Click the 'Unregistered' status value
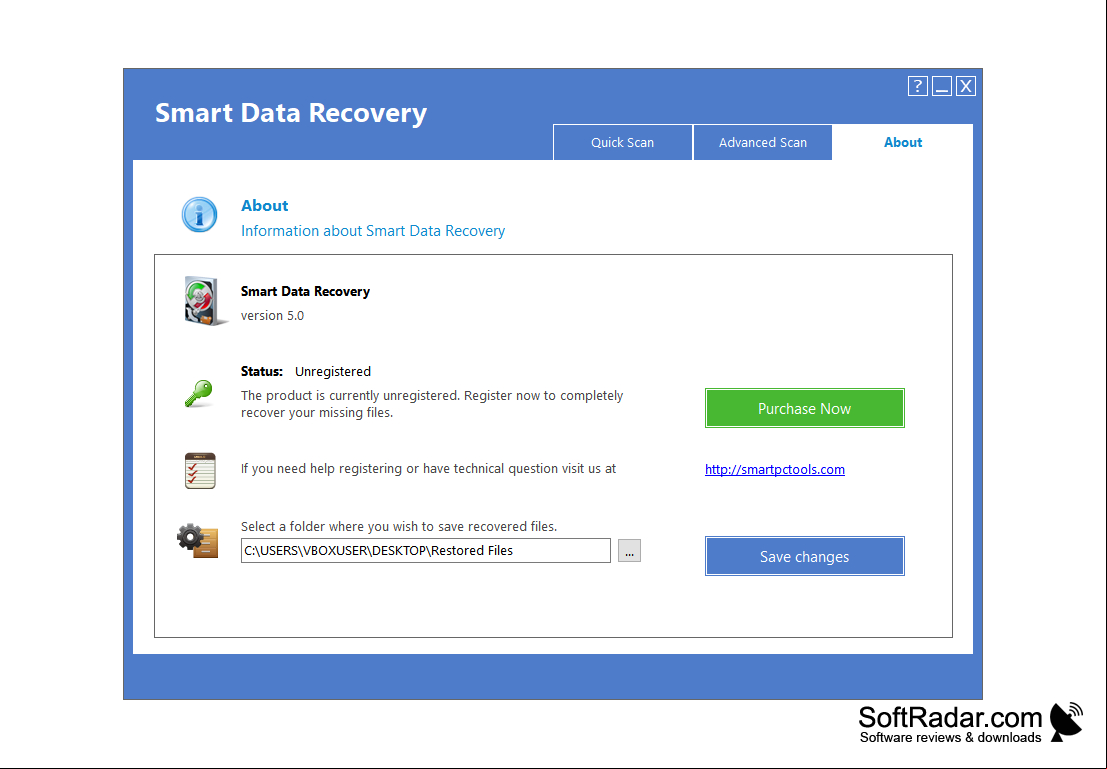1107x769 pixels. click(x=333, y=371)
